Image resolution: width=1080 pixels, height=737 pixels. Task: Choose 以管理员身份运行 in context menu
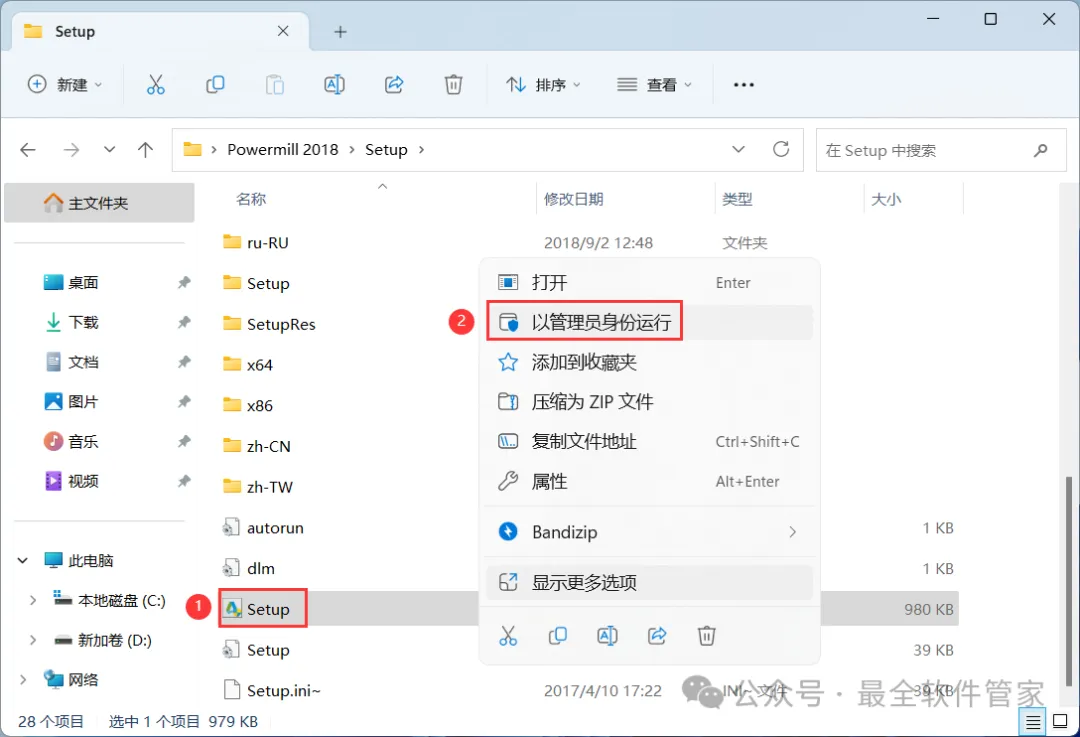pos(650,322)
